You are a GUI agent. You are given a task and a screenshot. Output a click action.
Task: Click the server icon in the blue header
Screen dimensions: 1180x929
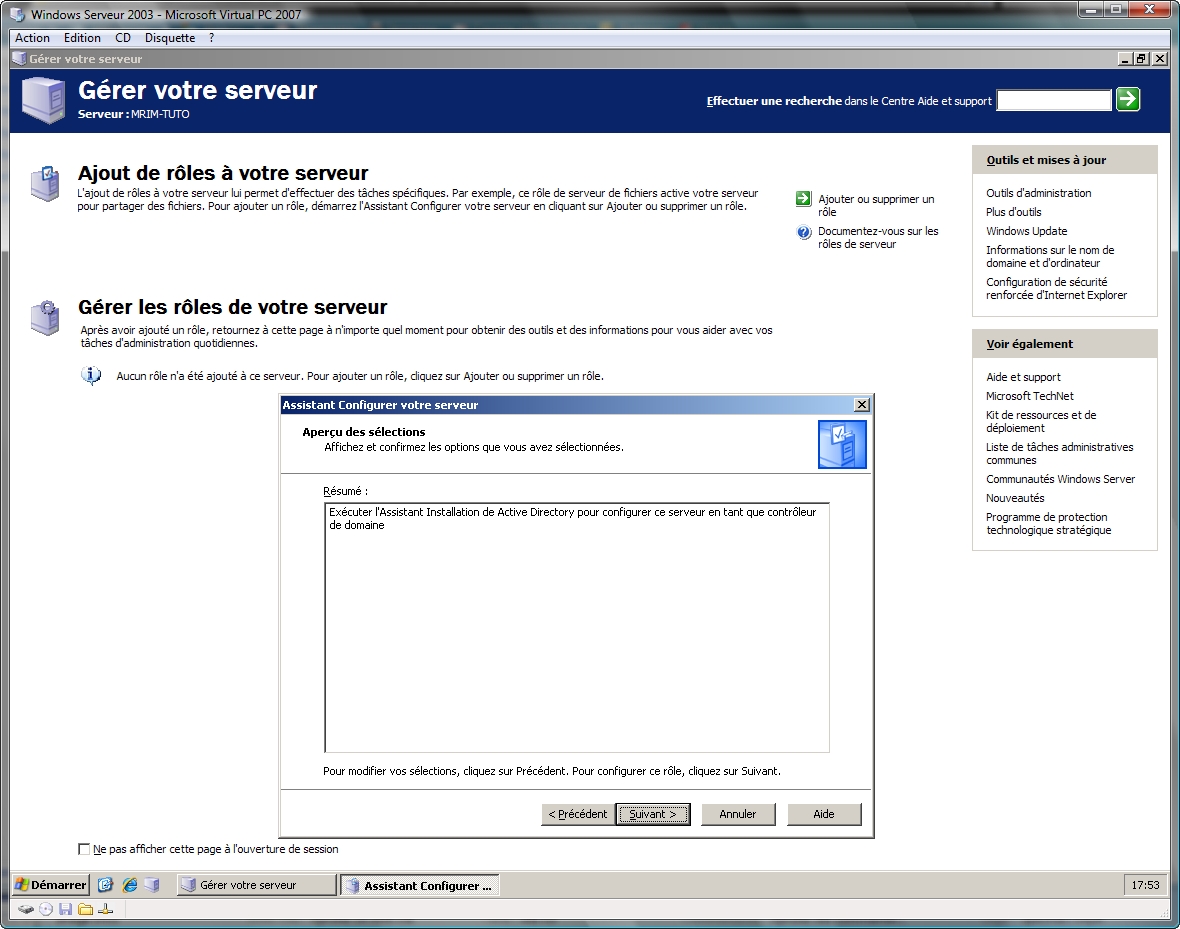click(44, 99)
